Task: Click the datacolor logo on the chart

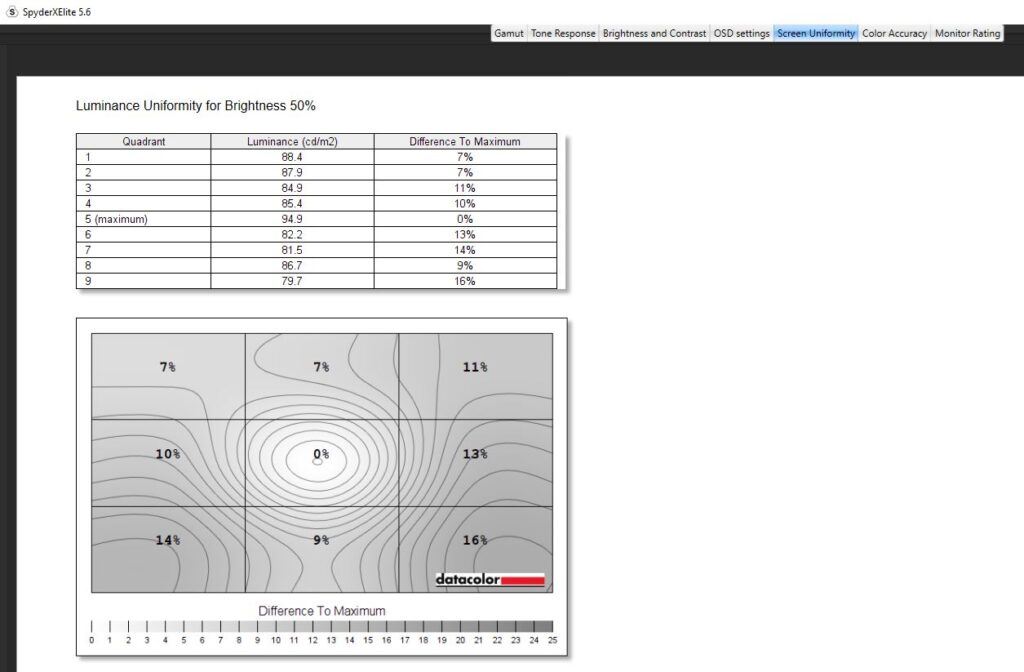Action: tap(490, 580)
